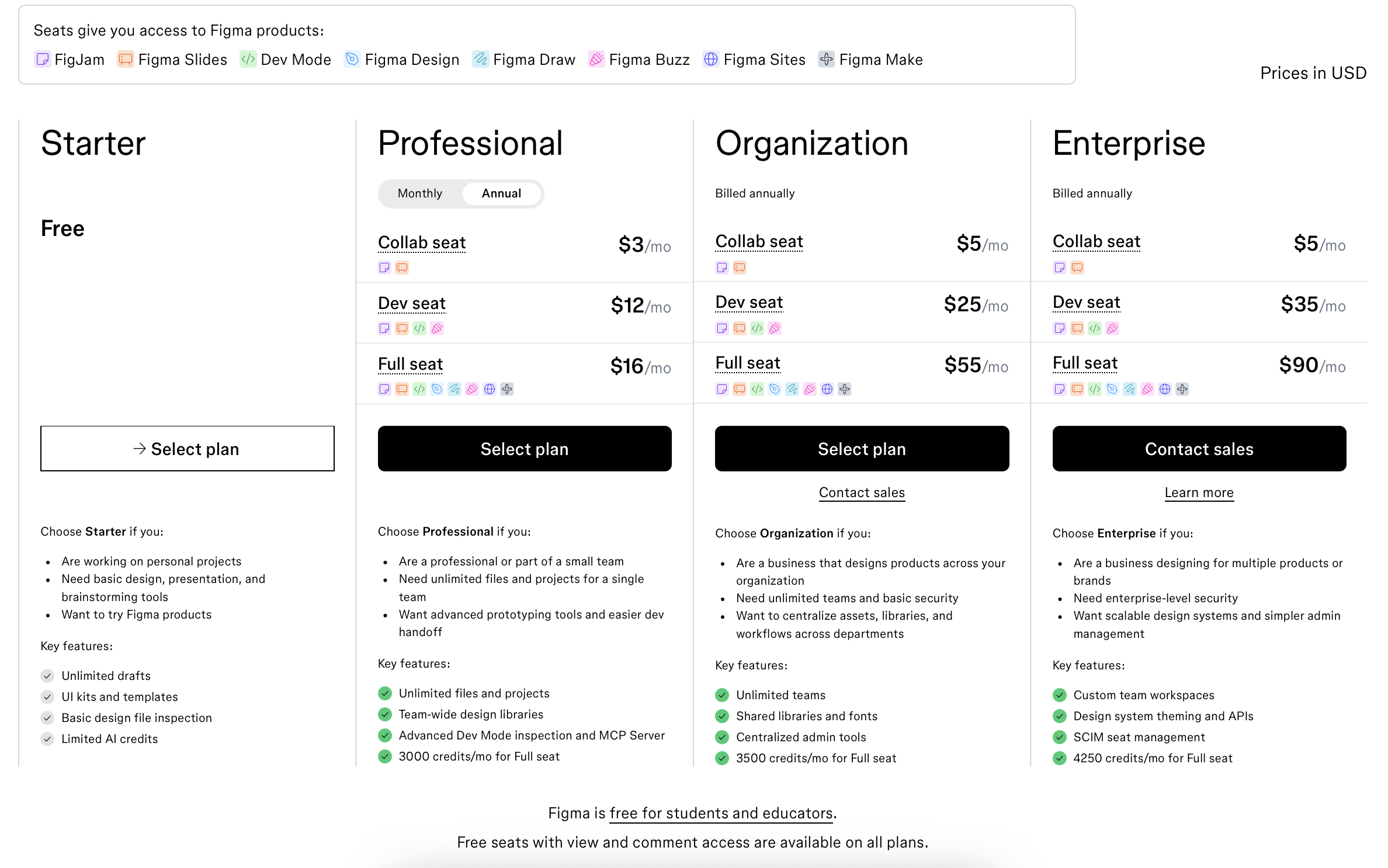This screenshot has height=868, width=1388.
Task: Click Contact sales button for Enterprise
Action: pyautogui.click(x=1199, y=449)
